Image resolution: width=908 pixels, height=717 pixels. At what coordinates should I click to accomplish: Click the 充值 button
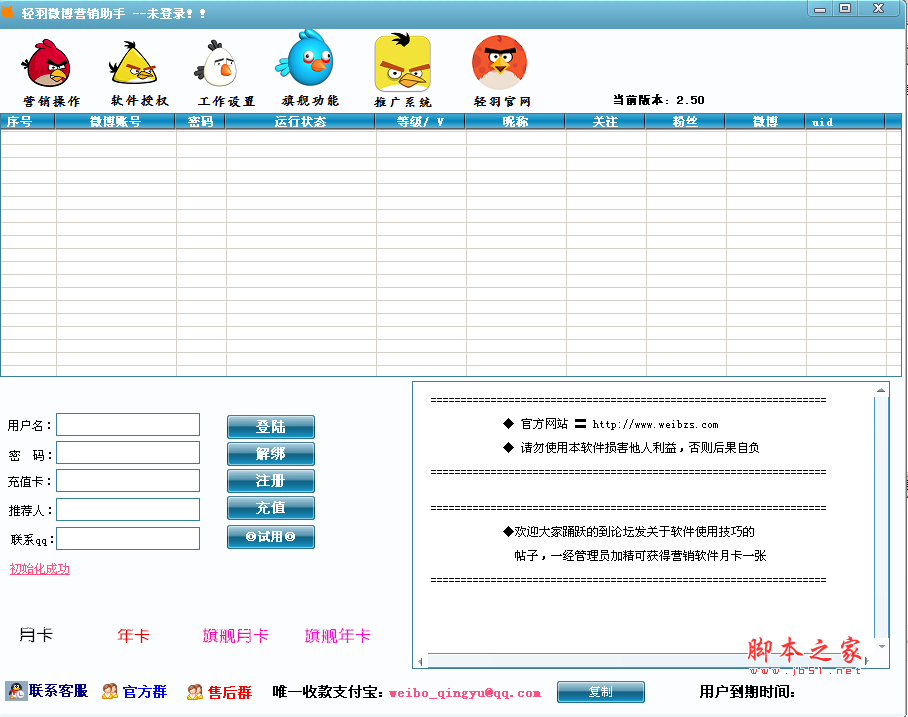pyautogui.click(x=270, y=508)
